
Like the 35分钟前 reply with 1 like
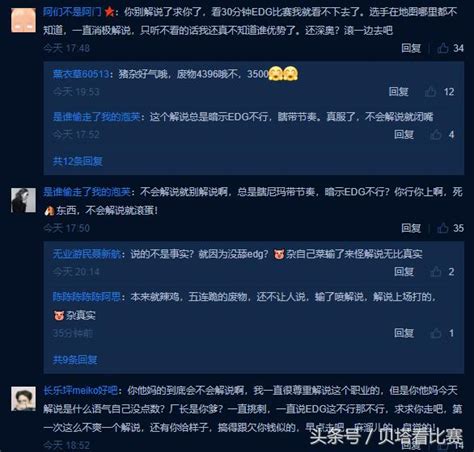pyautogui.click(x=436, y=333)
